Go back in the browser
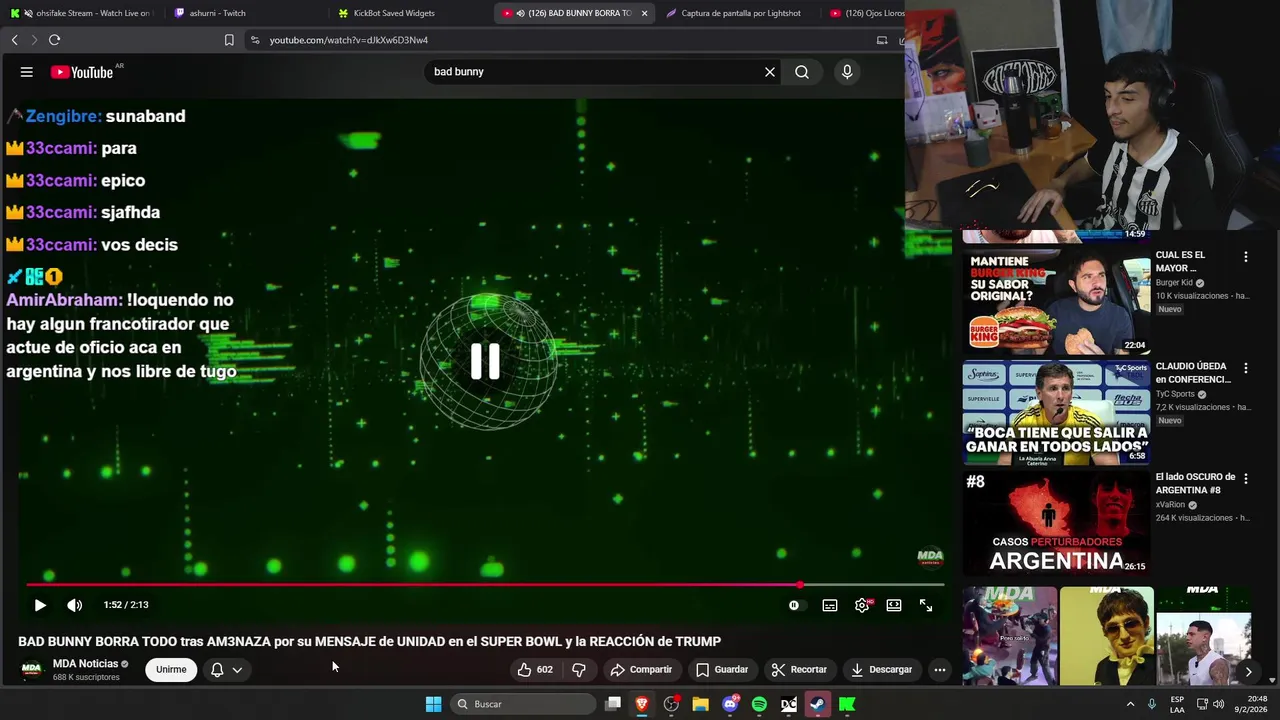Image resolution: width=1280 pixels, height=720 pixels. point(14,40)
